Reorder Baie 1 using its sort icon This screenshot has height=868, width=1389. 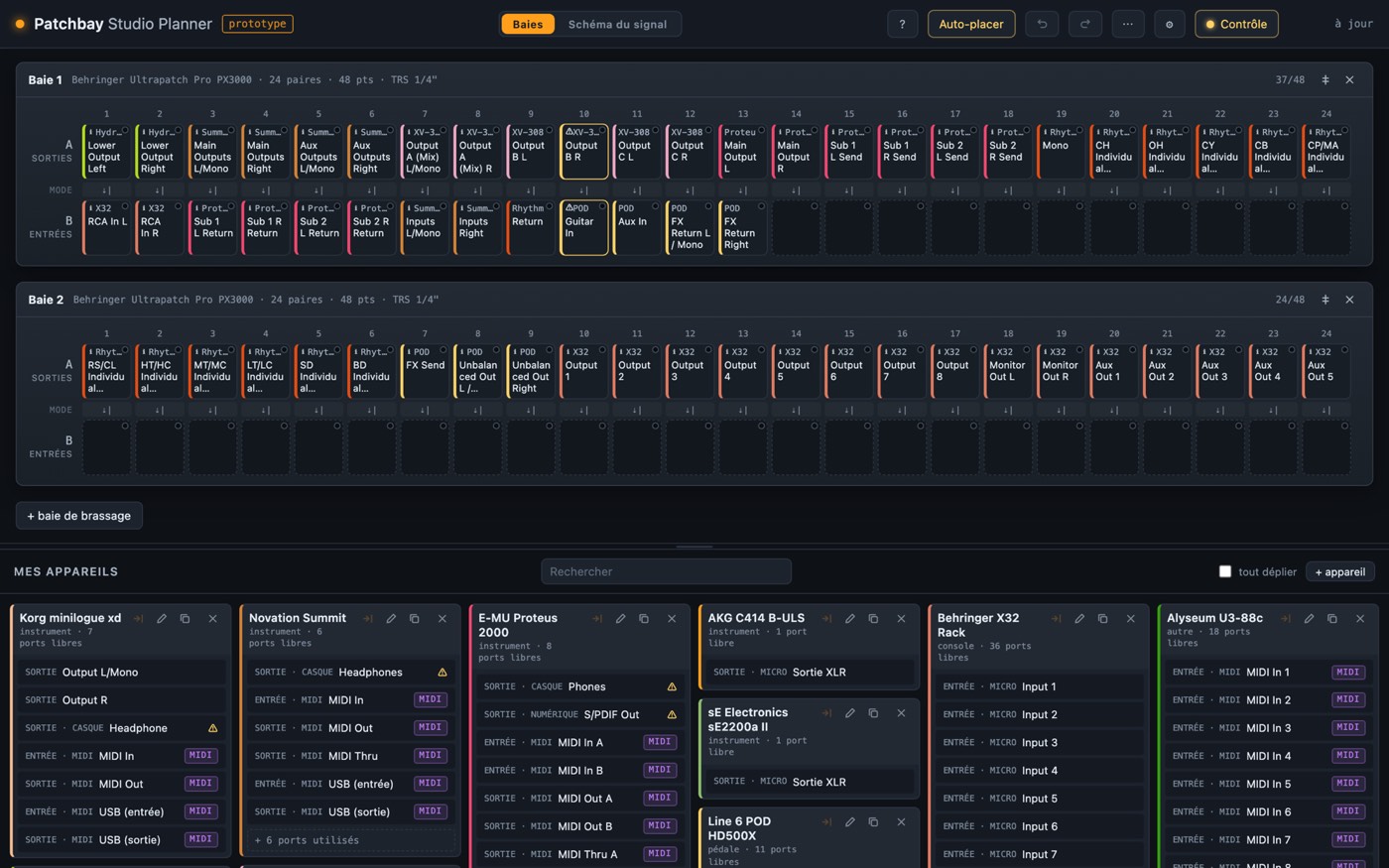[x=1326, y=79]
